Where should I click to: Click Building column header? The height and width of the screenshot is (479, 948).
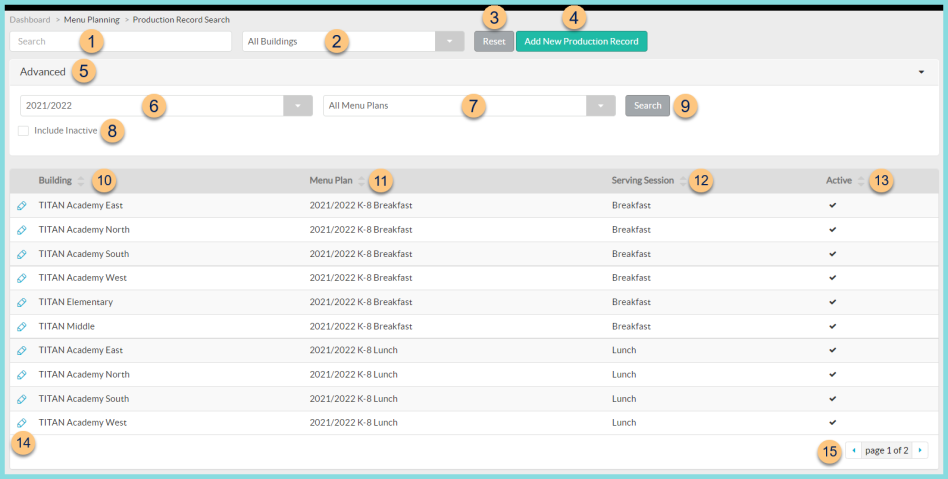pos(55,180)
